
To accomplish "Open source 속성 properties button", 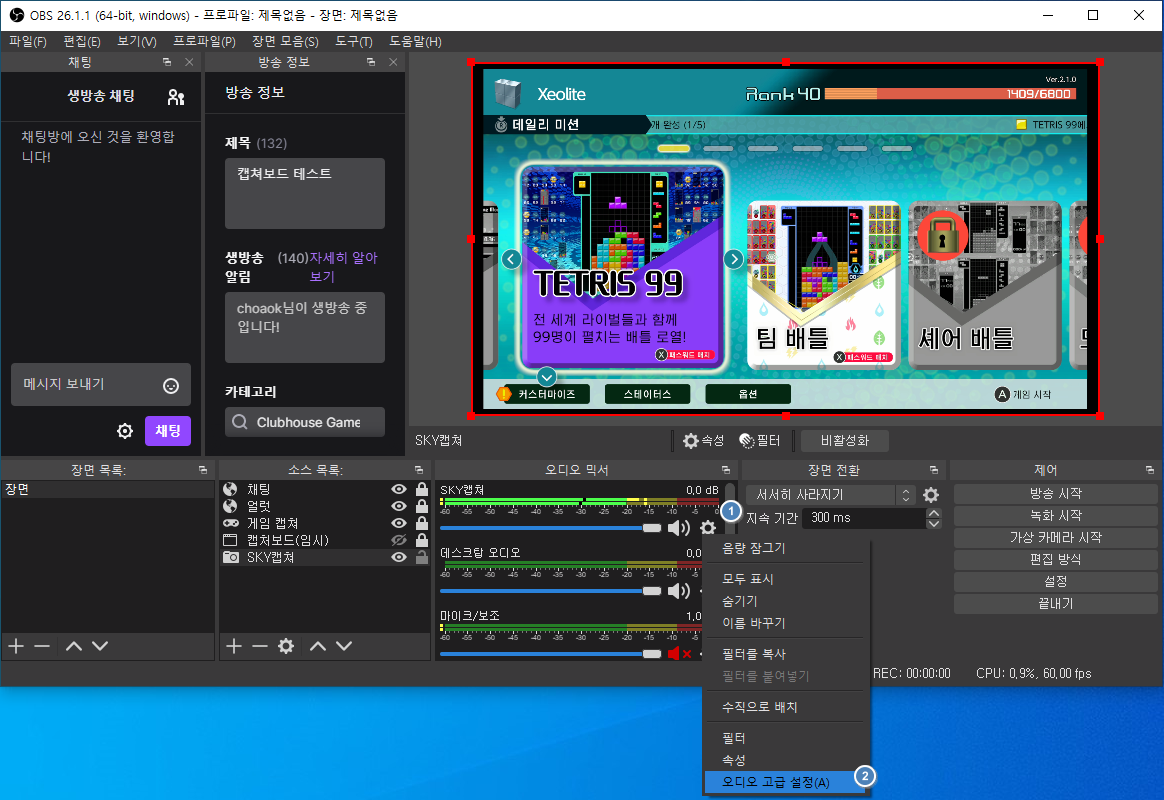I will [x=703, y=441].
